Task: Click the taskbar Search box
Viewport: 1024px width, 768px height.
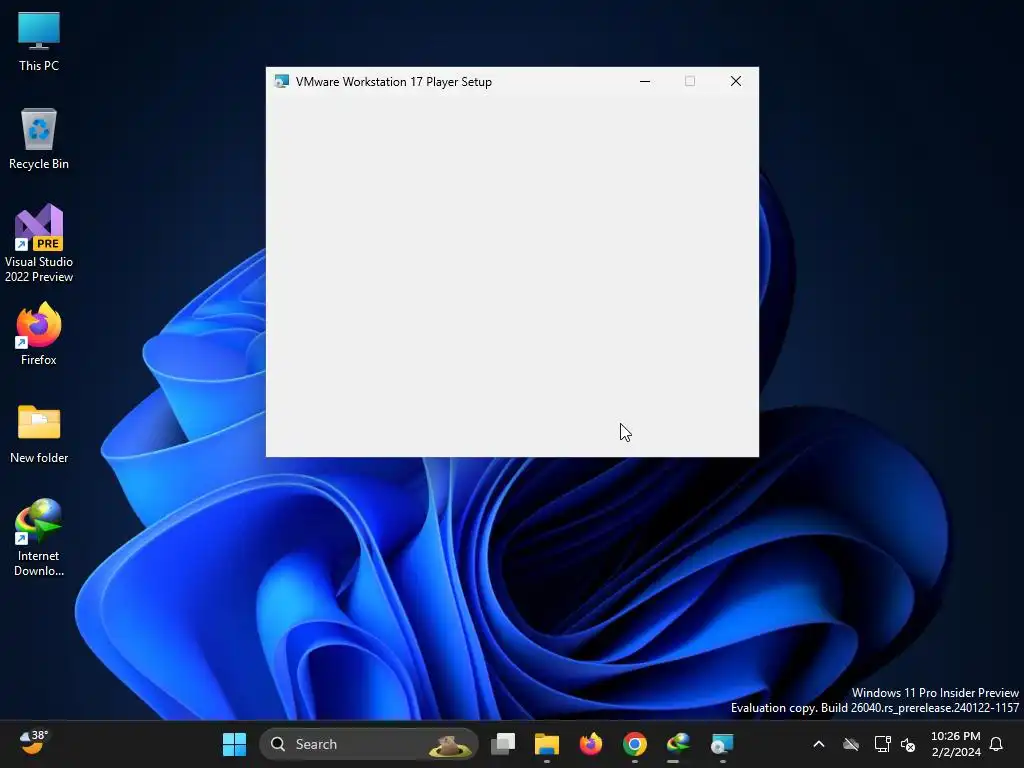Action: coord(369,744)
